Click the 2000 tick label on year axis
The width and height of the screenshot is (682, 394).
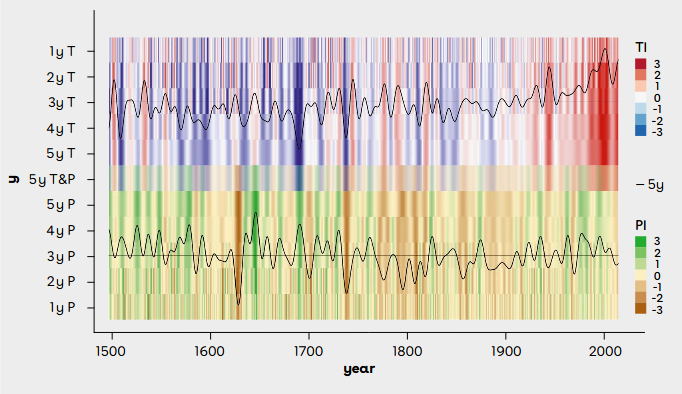605,351
